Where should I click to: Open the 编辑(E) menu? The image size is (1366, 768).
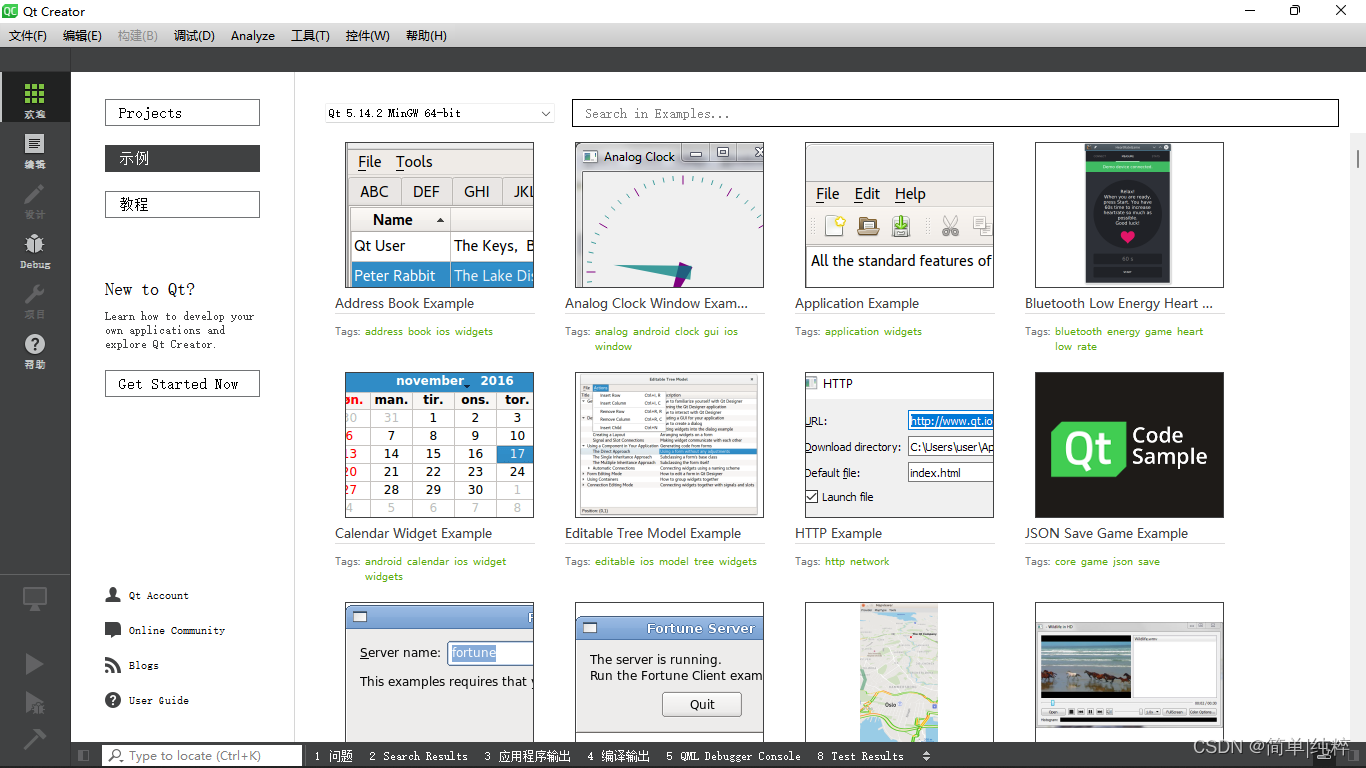click(82, 35)
